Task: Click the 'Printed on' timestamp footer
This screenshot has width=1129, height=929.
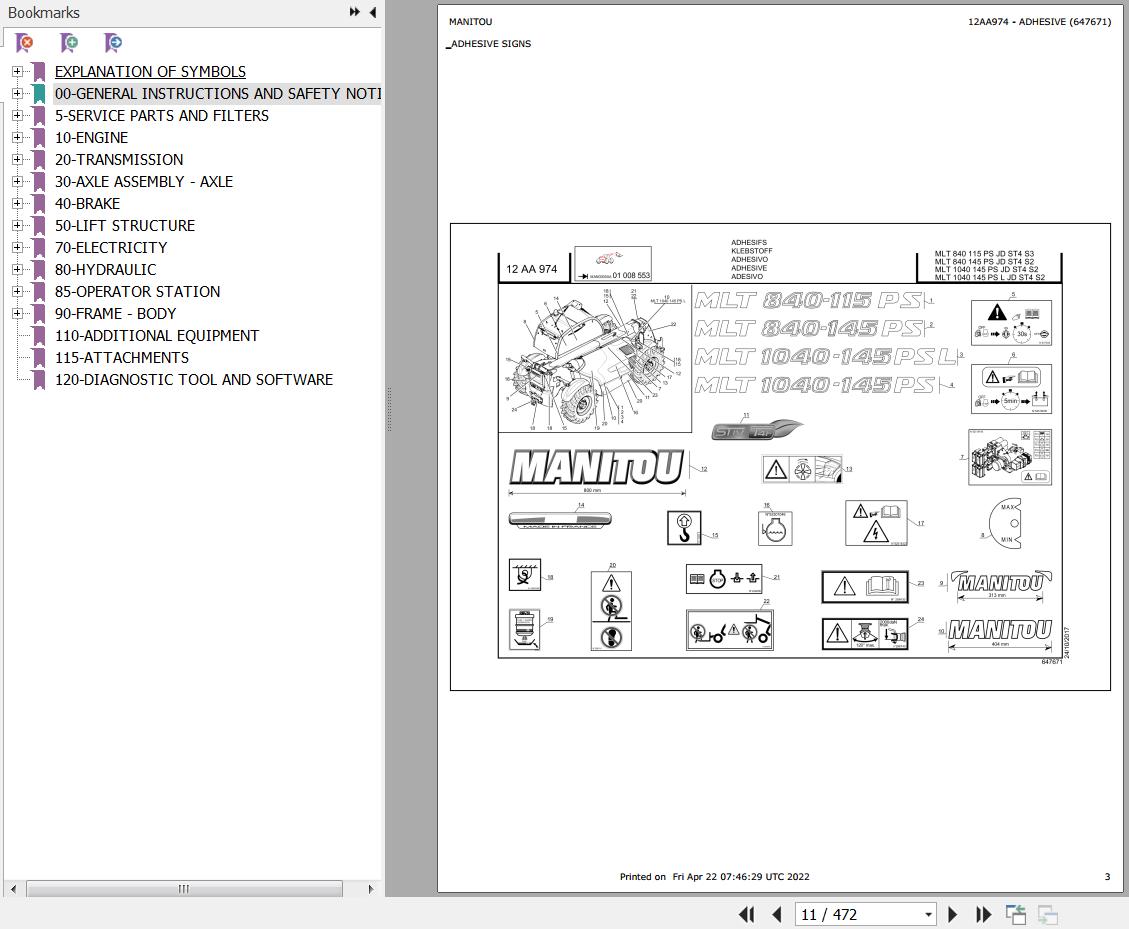Action: (x=714, y=877)
